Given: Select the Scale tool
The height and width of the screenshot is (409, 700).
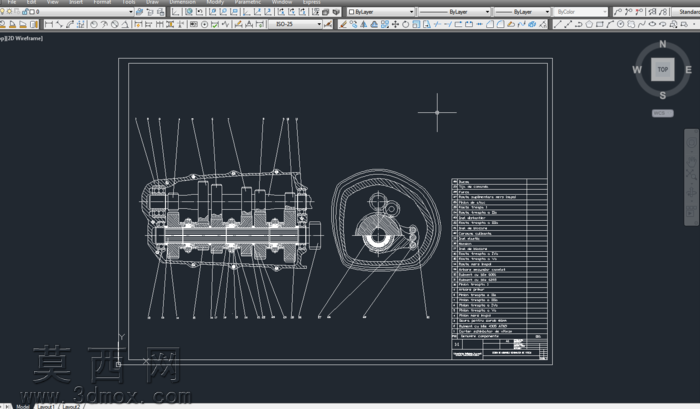Looking at the screenshot, I should [416, 24].
